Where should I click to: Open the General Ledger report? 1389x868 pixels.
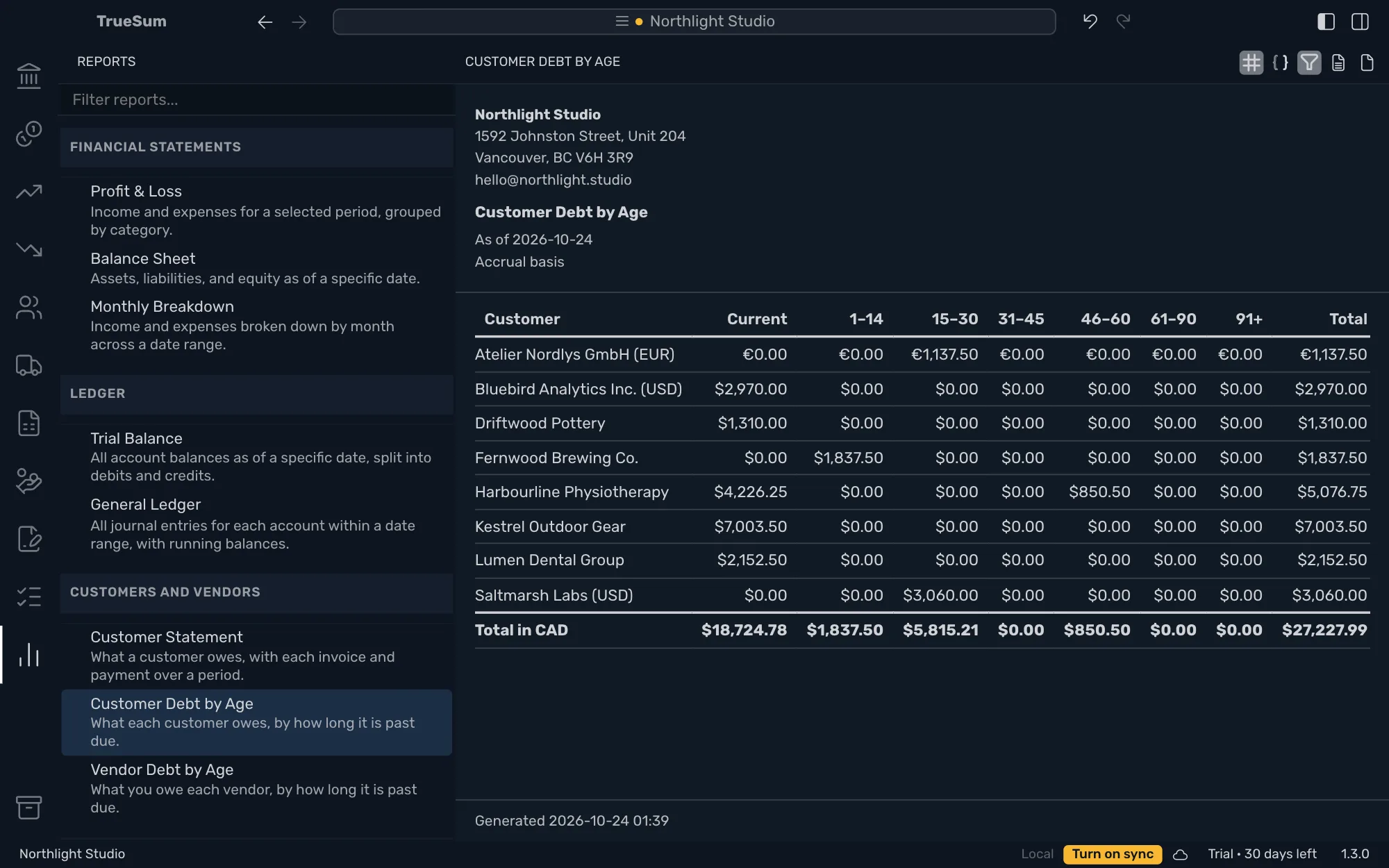[256, 524]
